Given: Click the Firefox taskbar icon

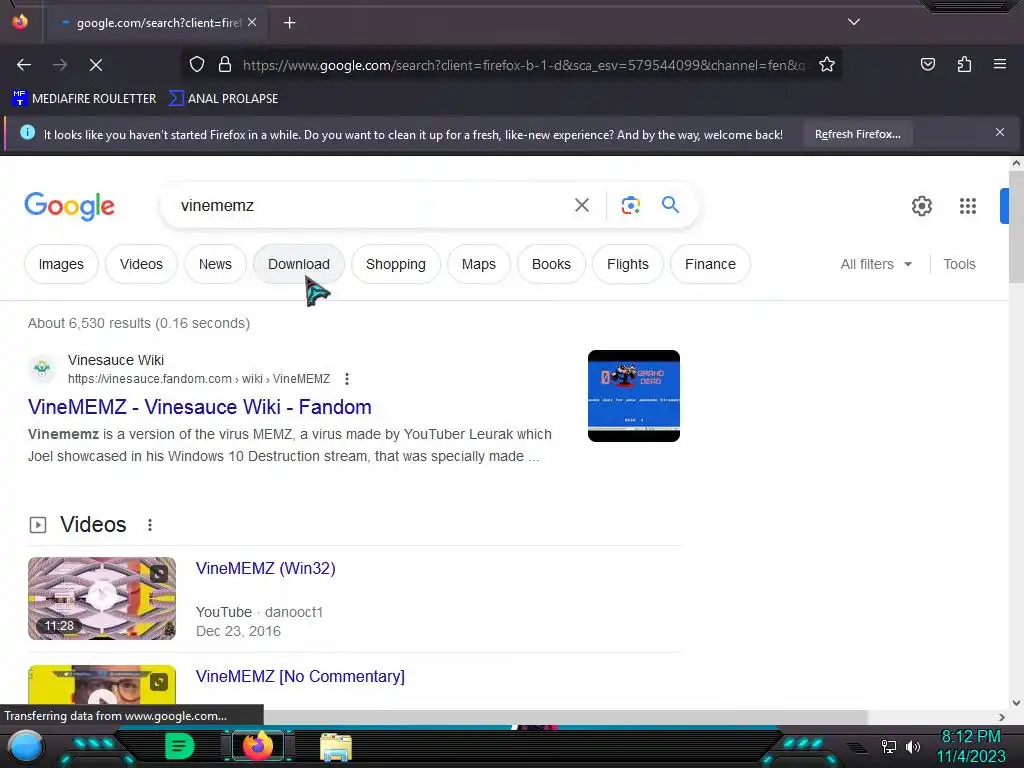Looking at the screenshot, I should click(257, 746).
